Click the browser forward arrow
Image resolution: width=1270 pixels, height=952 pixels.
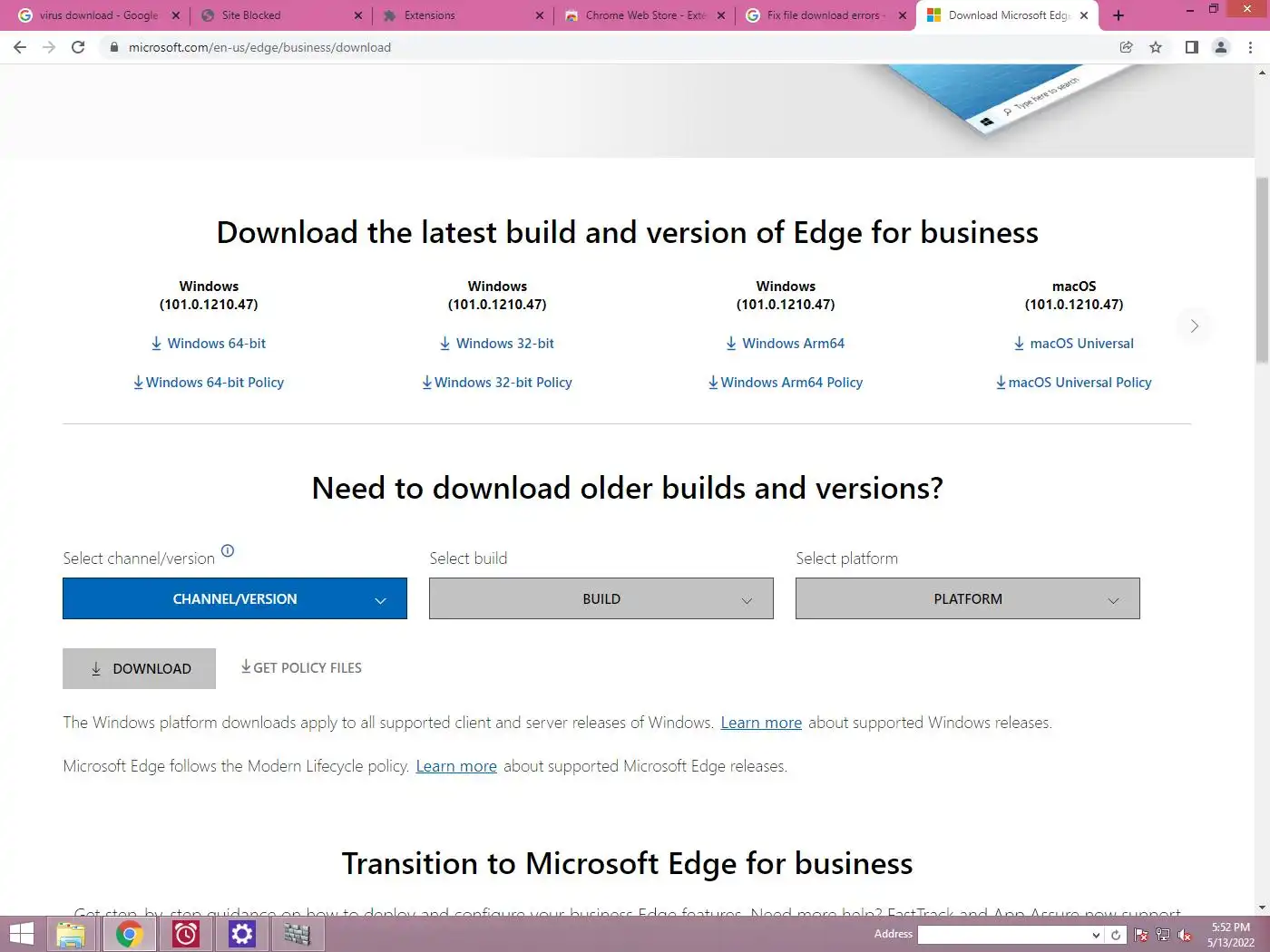(49, 47)
